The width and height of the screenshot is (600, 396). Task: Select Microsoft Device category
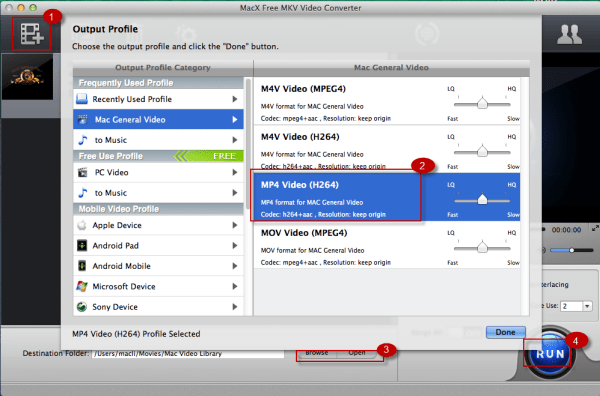click(158, 286)
